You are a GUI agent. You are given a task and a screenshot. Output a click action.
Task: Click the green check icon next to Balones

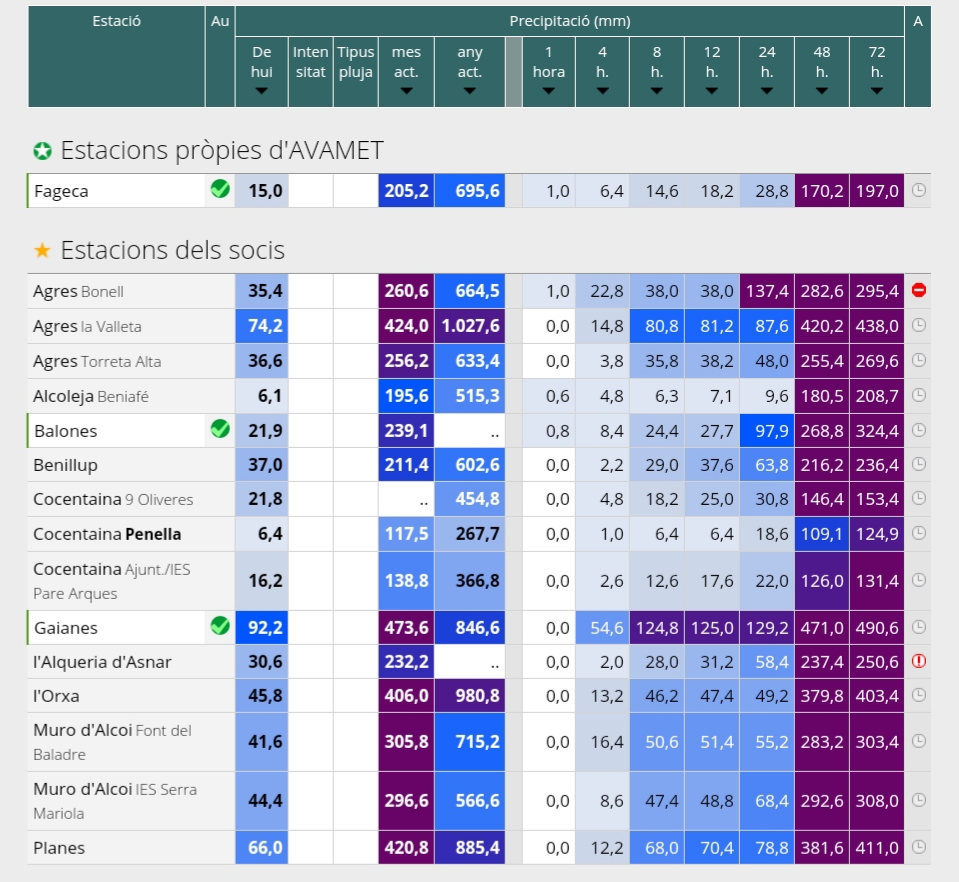pos(220,429)
